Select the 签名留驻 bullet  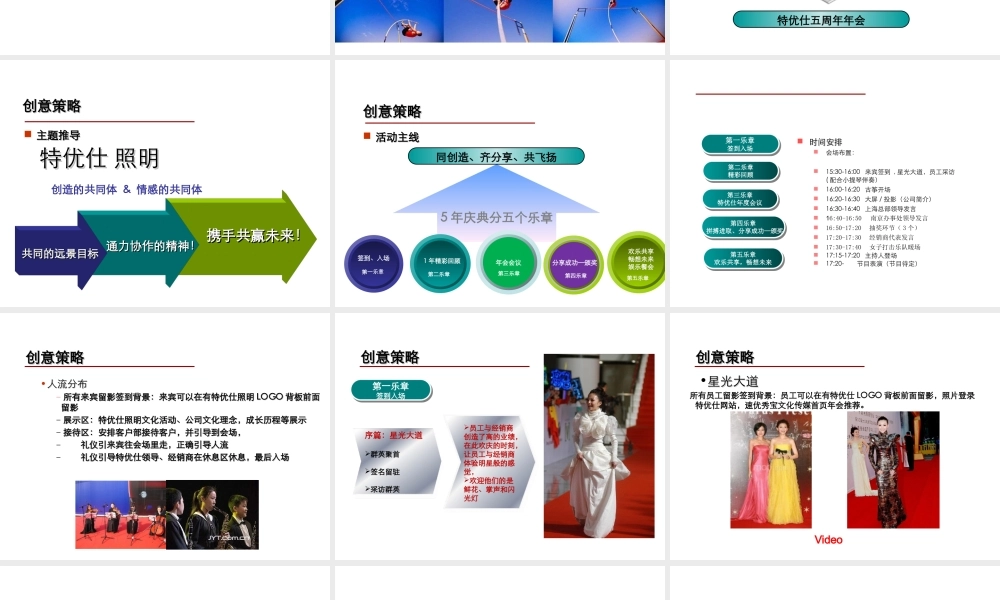pyautogui.click(x=383, y=472)
